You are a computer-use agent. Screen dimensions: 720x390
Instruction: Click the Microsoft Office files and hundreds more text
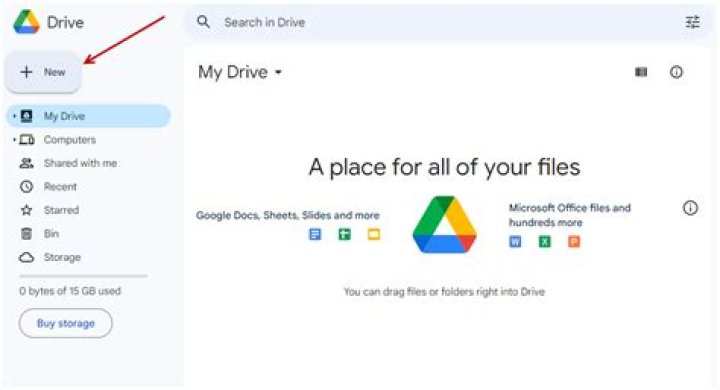(x=570, y=215)
